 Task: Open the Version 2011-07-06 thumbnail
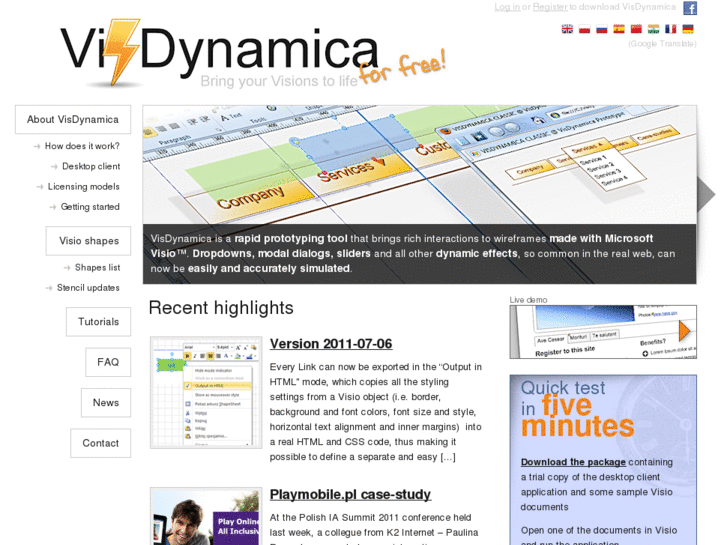coord(206,392)
